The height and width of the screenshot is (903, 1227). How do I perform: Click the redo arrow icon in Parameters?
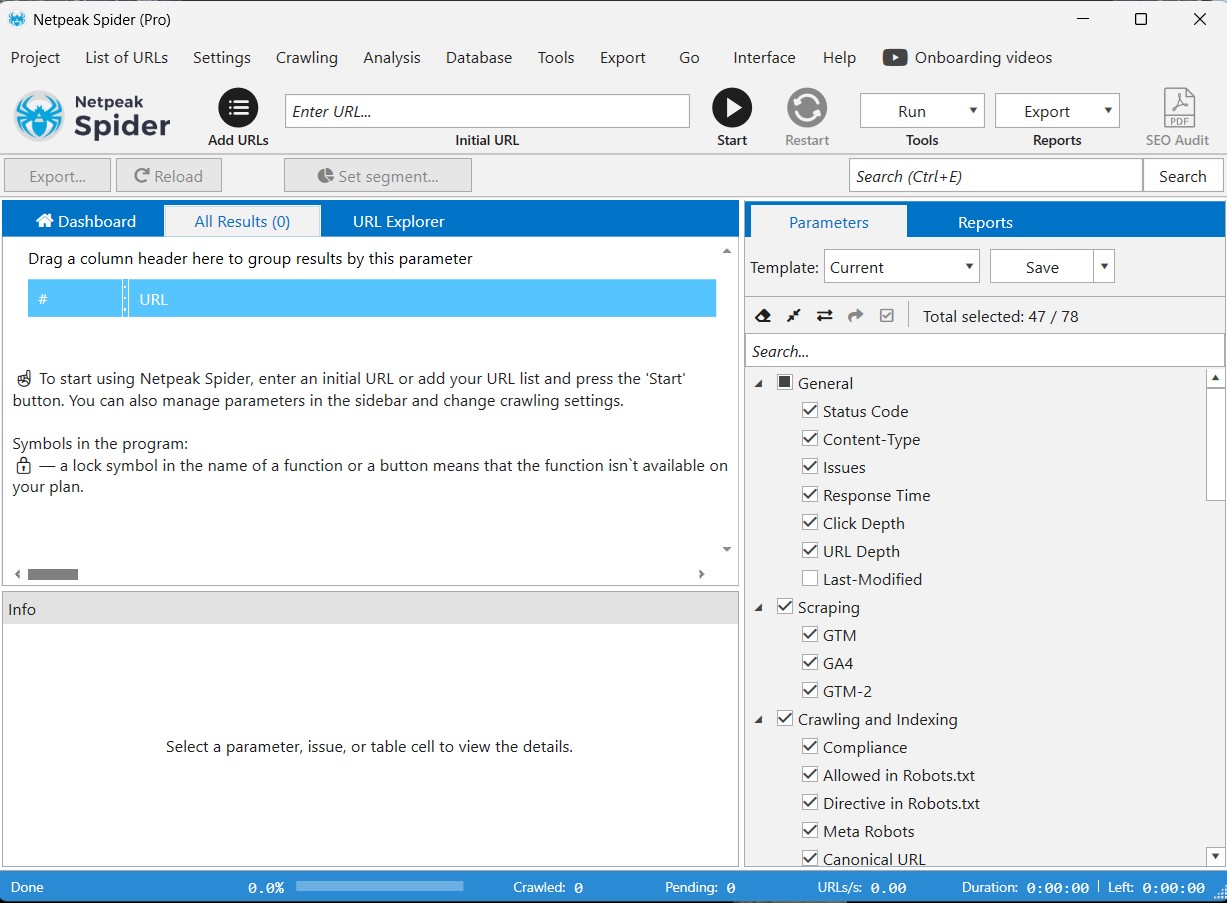(856, 316)
